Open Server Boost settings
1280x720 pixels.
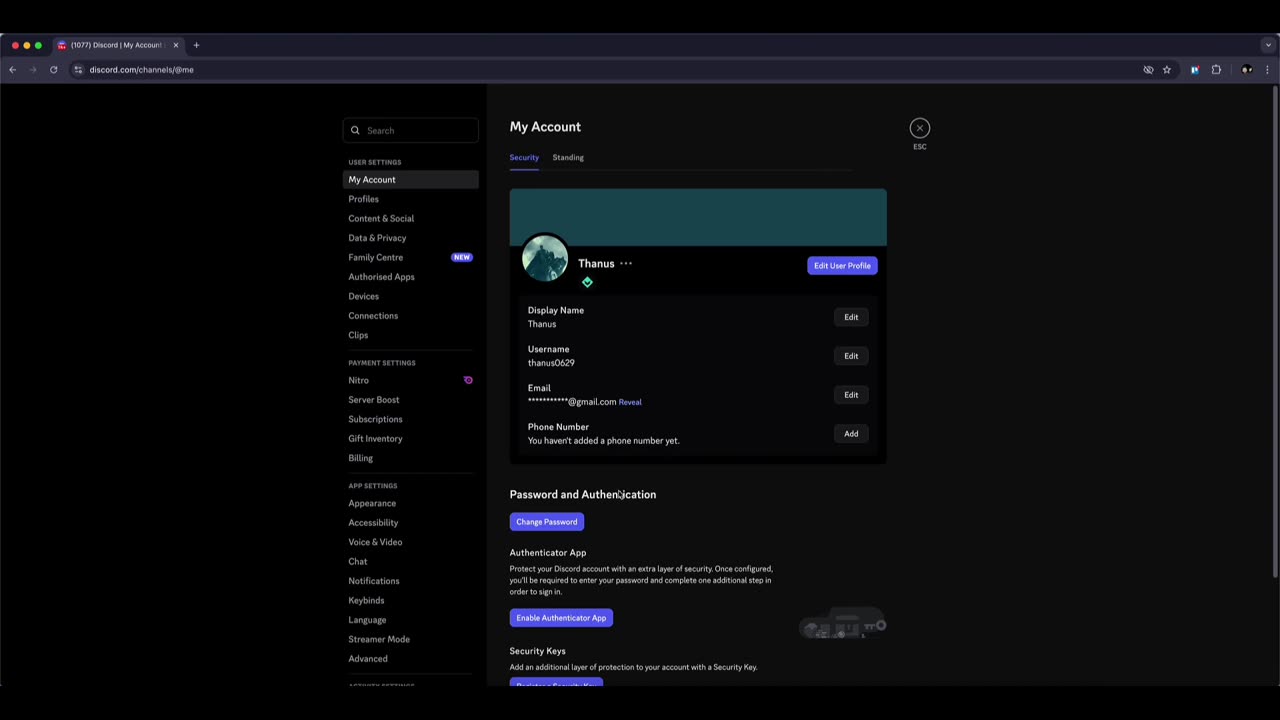point(411,400)
